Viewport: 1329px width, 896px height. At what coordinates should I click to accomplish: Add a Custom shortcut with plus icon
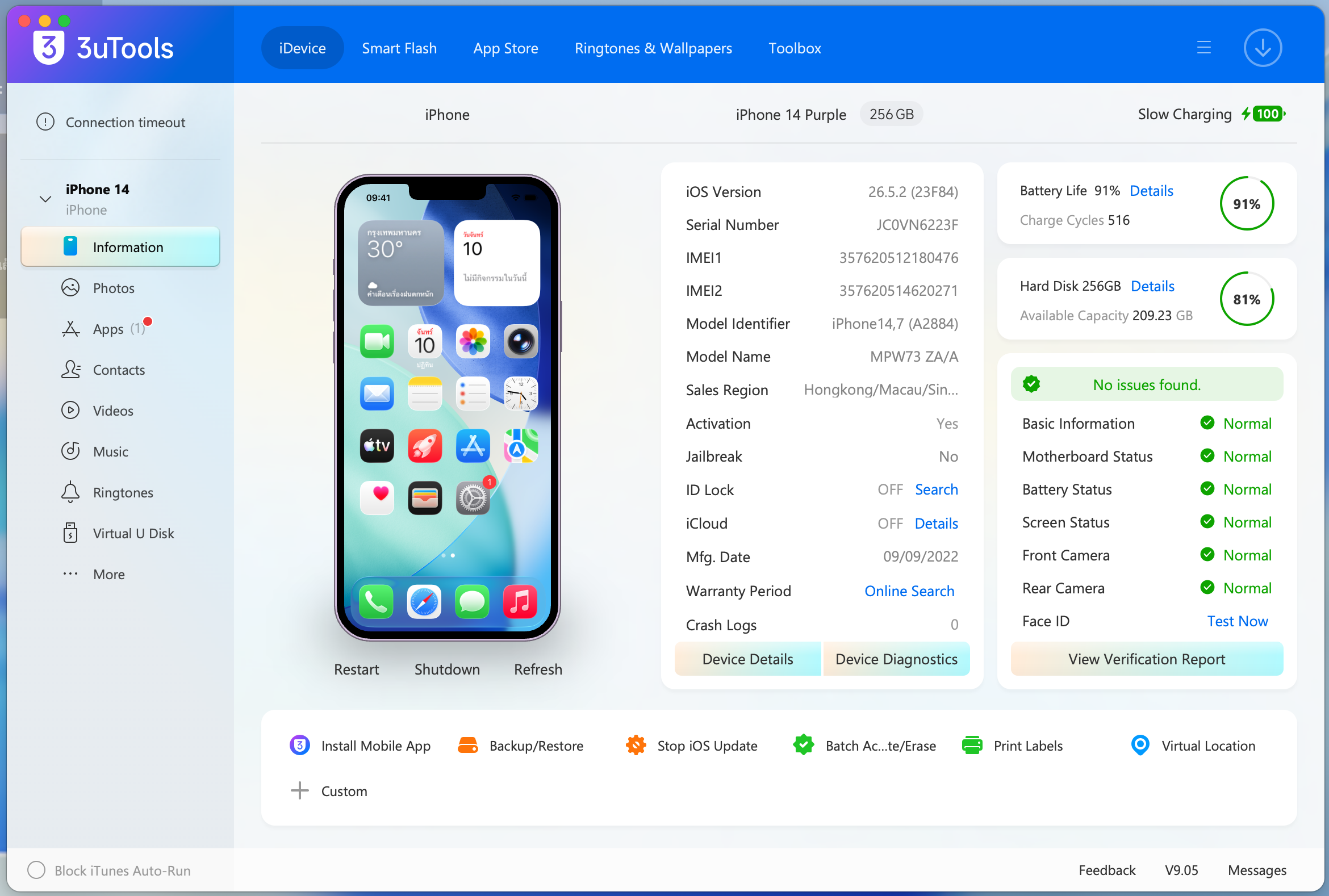[x=299, y=791]
